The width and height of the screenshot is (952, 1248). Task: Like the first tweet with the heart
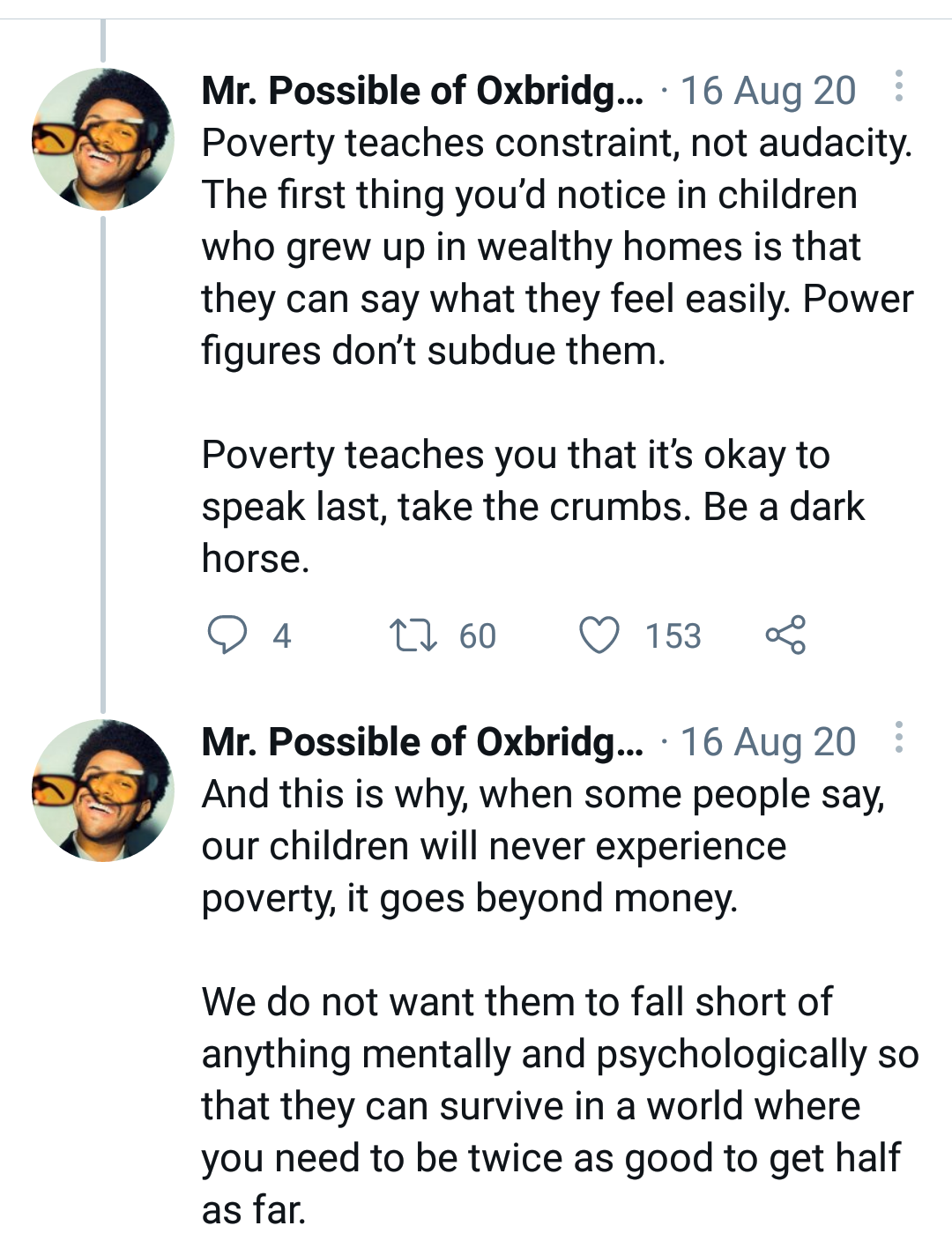(599, 635)
